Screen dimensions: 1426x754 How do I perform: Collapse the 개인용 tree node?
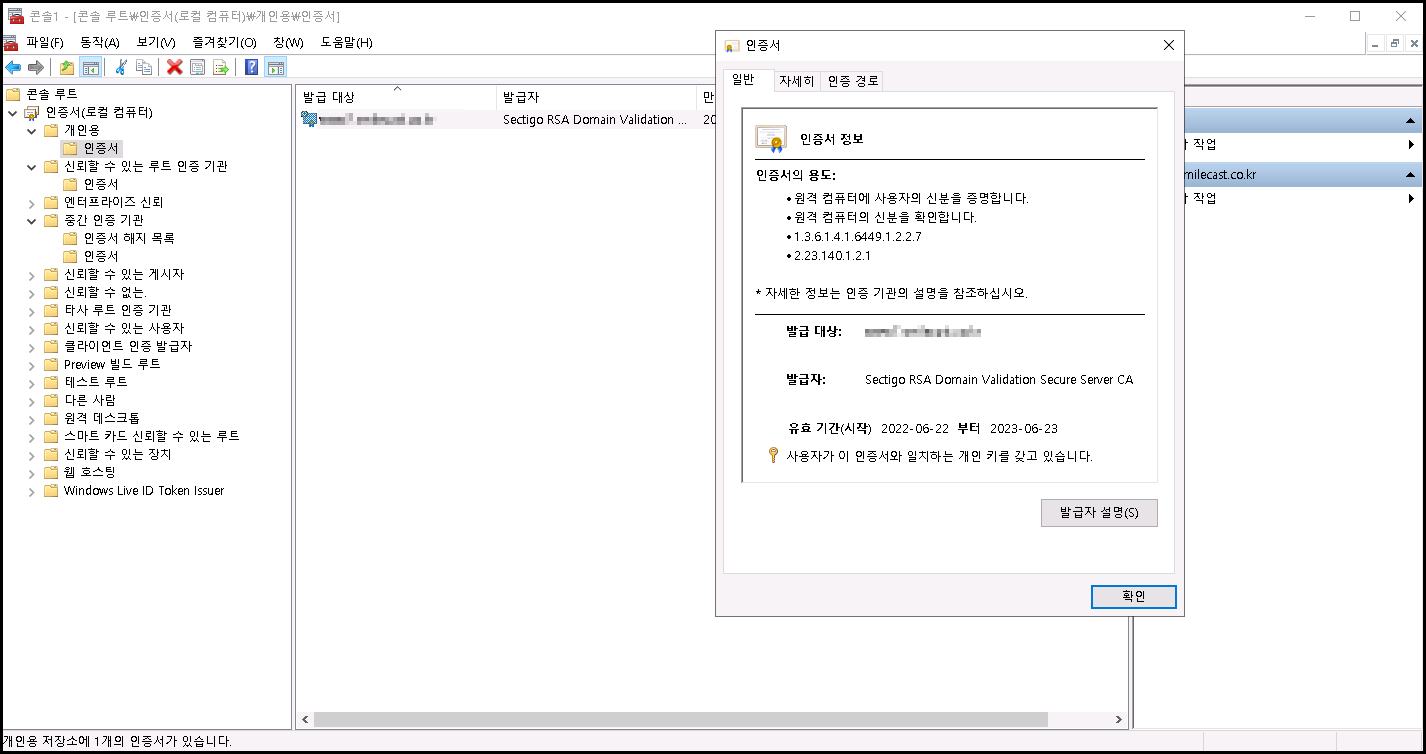click(32, 130)
